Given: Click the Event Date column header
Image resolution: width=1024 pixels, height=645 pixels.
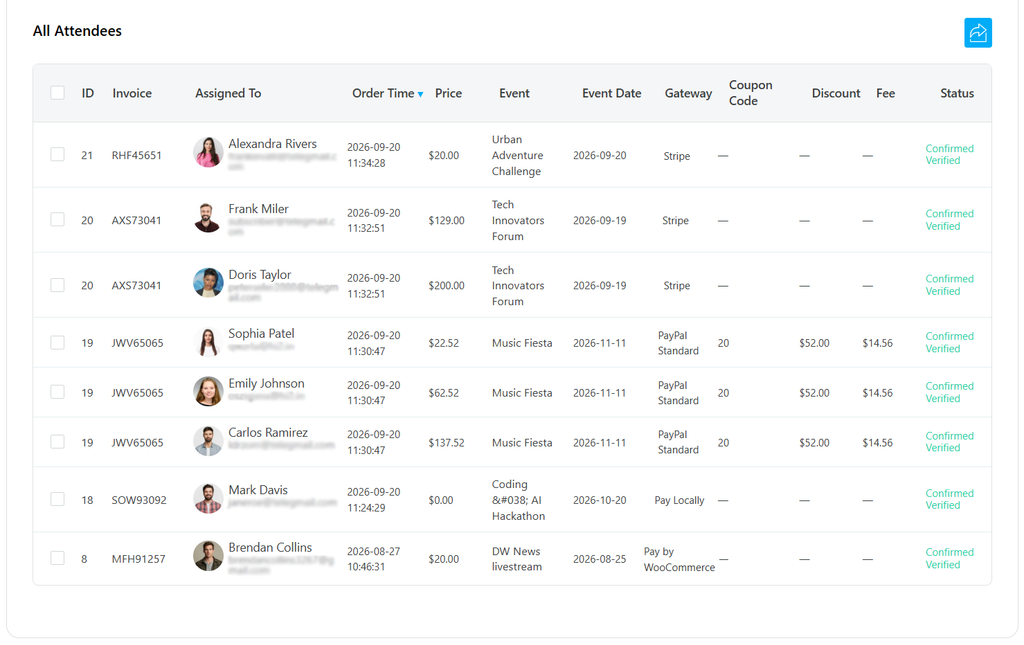Looking at the screenshot, I should (611, 93).
